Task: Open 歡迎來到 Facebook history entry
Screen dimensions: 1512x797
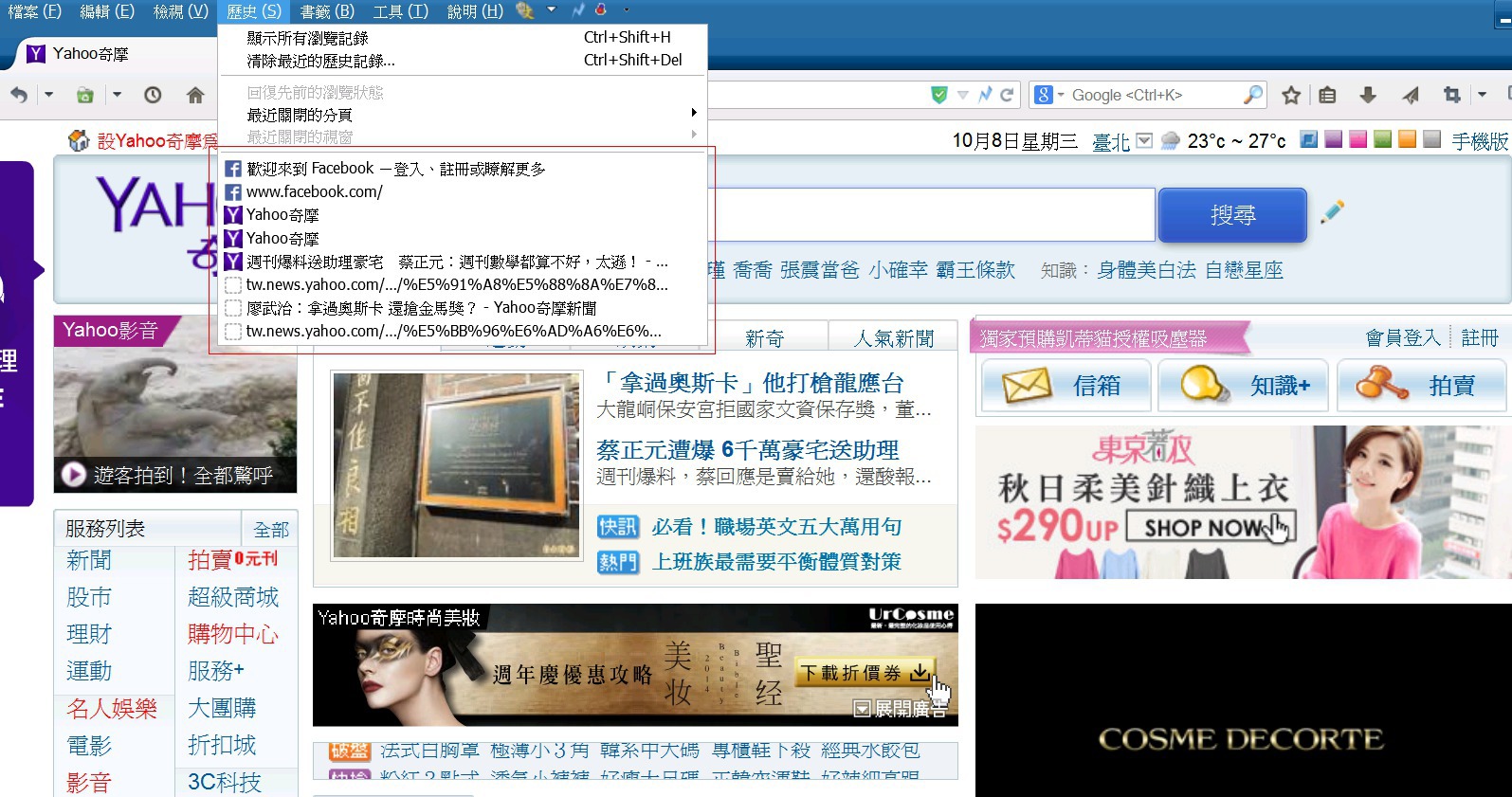Action: (x=464, y=169)
